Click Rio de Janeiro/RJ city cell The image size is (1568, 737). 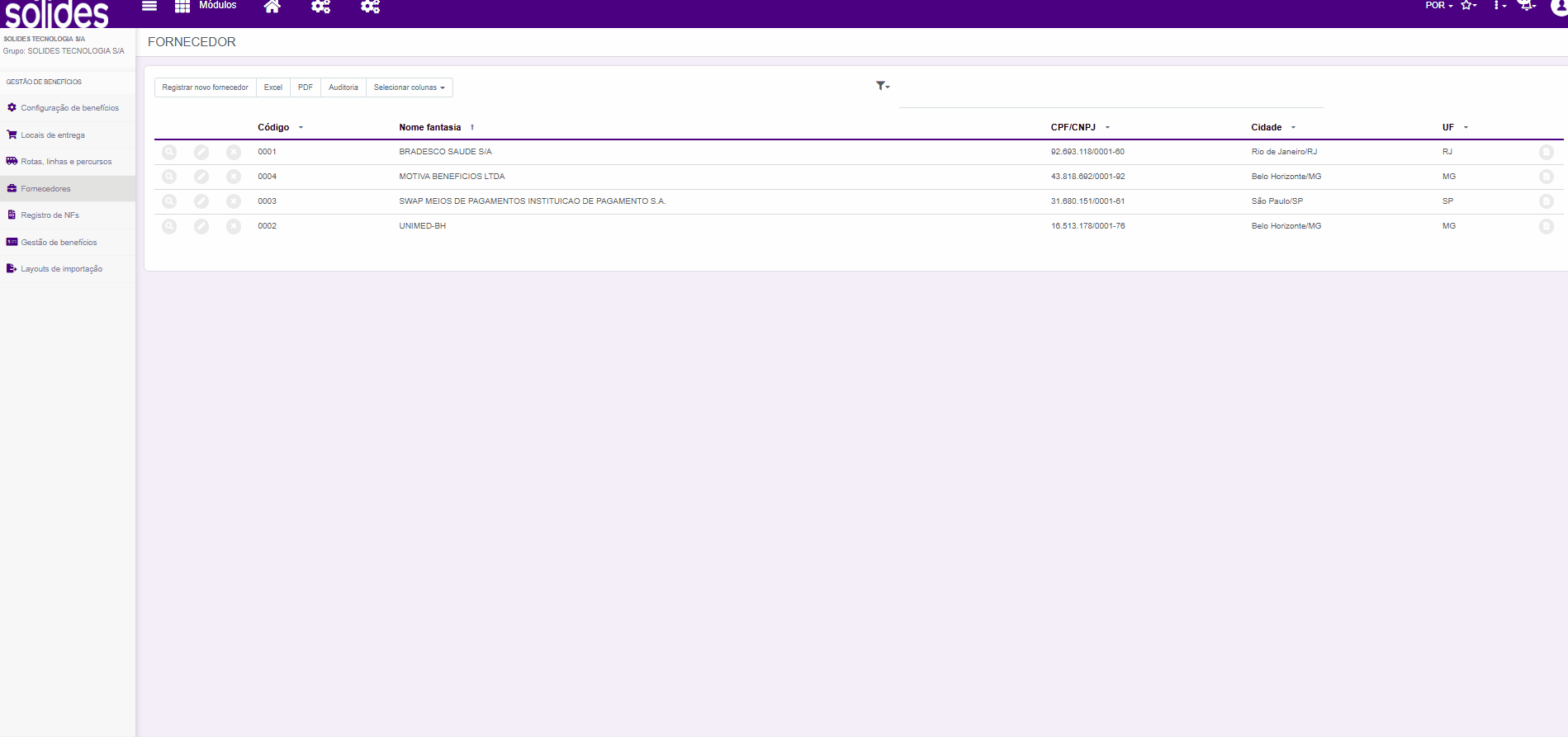(1284, 152)
